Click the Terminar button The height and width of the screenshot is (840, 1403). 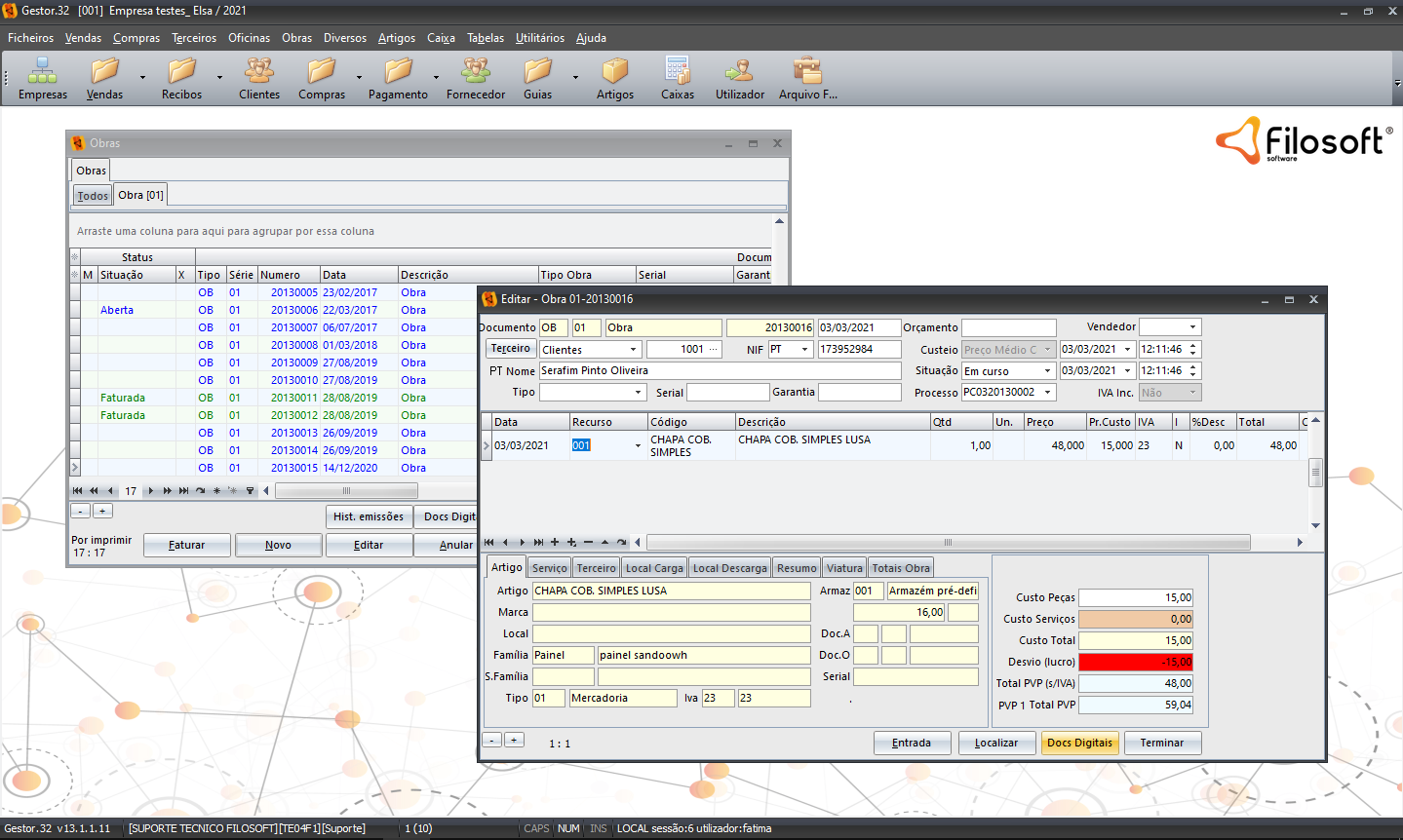coord(1162,743)
